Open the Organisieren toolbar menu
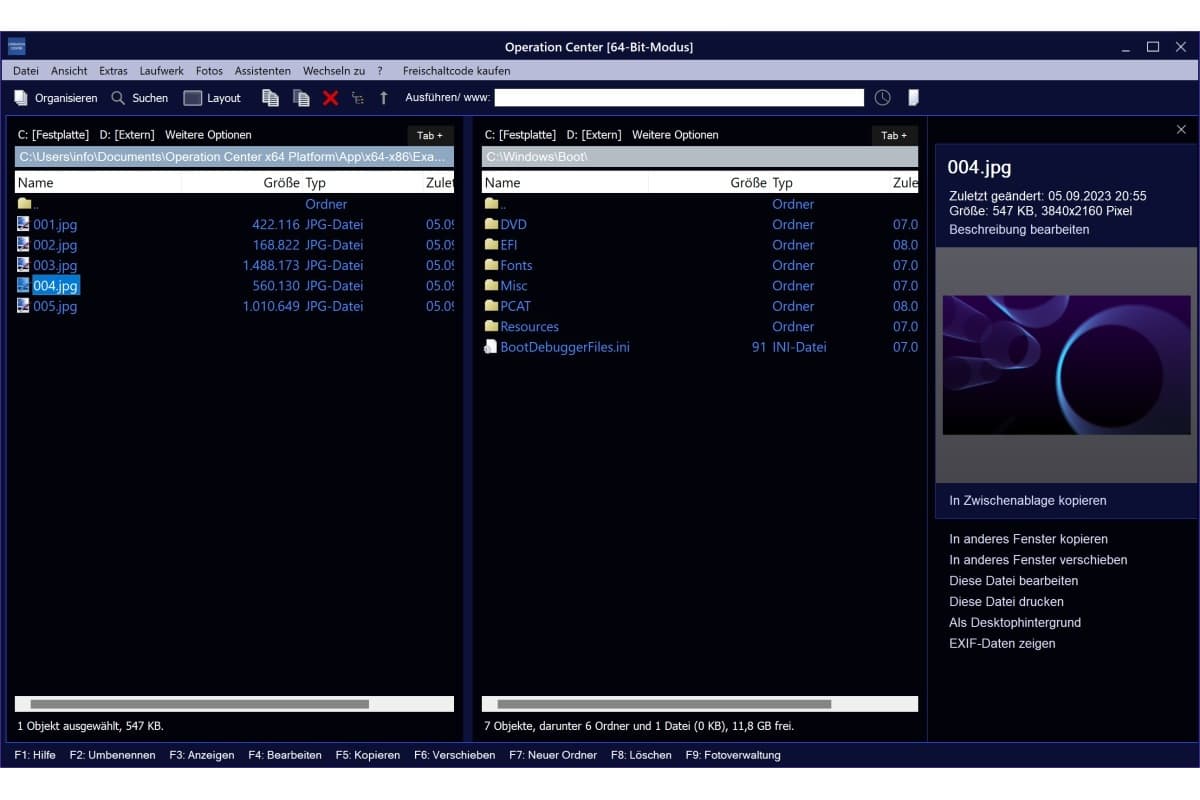1200x800 pixels. click(x=56, y=98)
